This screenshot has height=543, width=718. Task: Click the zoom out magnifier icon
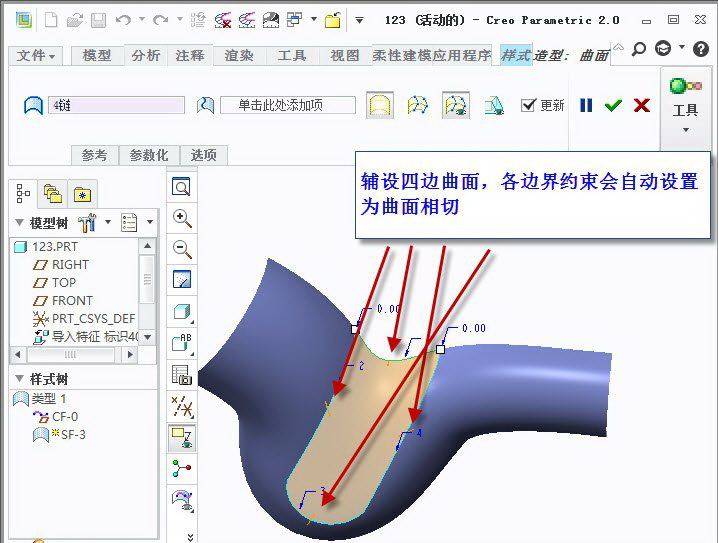click(x=182, y=249)
